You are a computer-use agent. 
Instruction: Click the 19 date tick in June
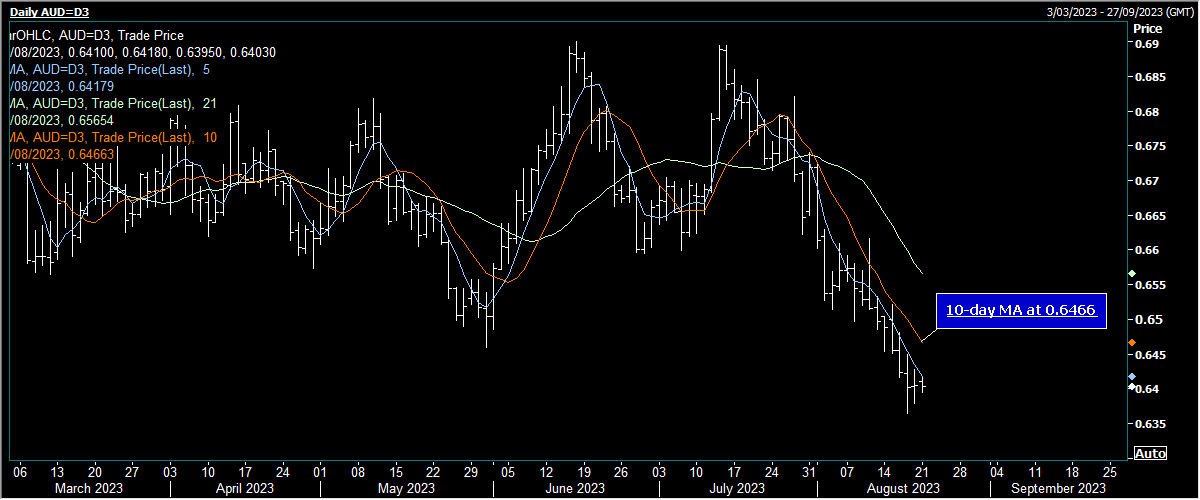tap(583, 470)
